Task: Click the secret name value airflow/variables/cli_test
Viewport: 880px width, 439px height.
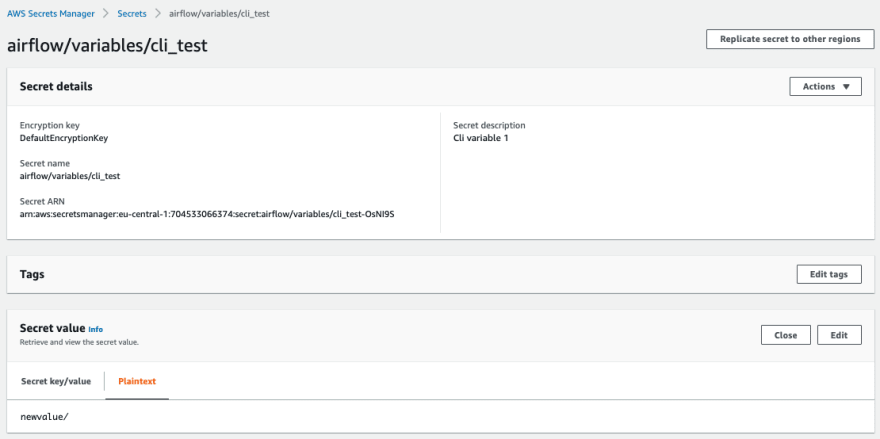Action: point(70,176)
